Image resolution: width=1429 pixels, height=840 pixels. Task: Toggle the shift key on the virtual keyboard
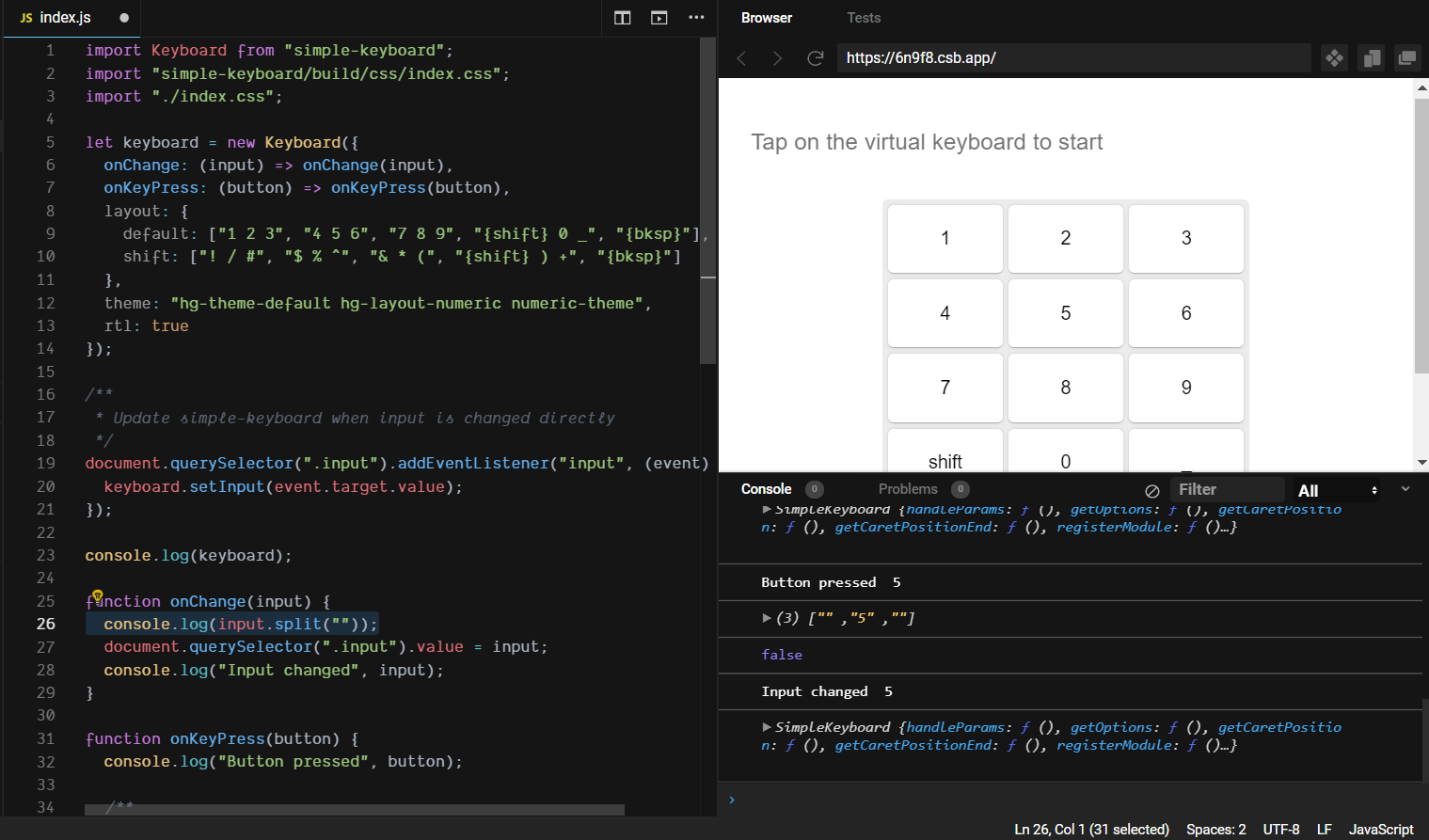pyautogui.click(x=945, y=461)
